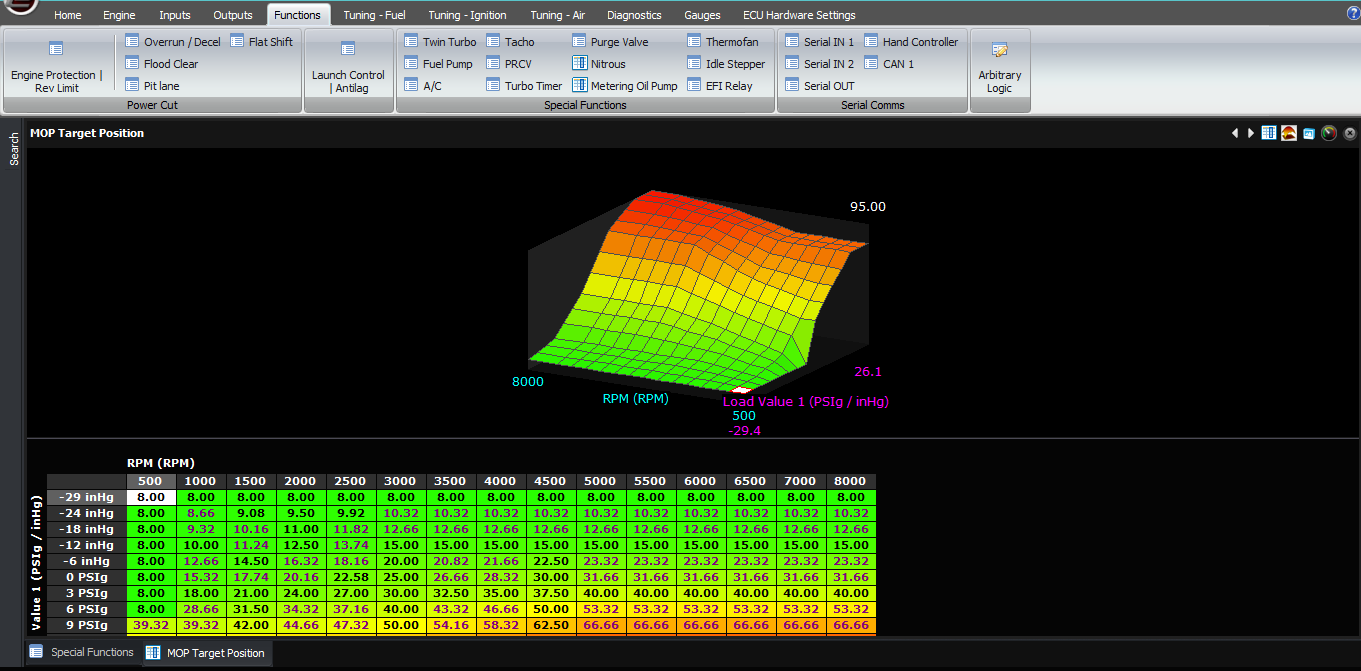The image size is (1361, 671).
Task: Go to next map with right arrow
Action: click(x=1250, y=133)
